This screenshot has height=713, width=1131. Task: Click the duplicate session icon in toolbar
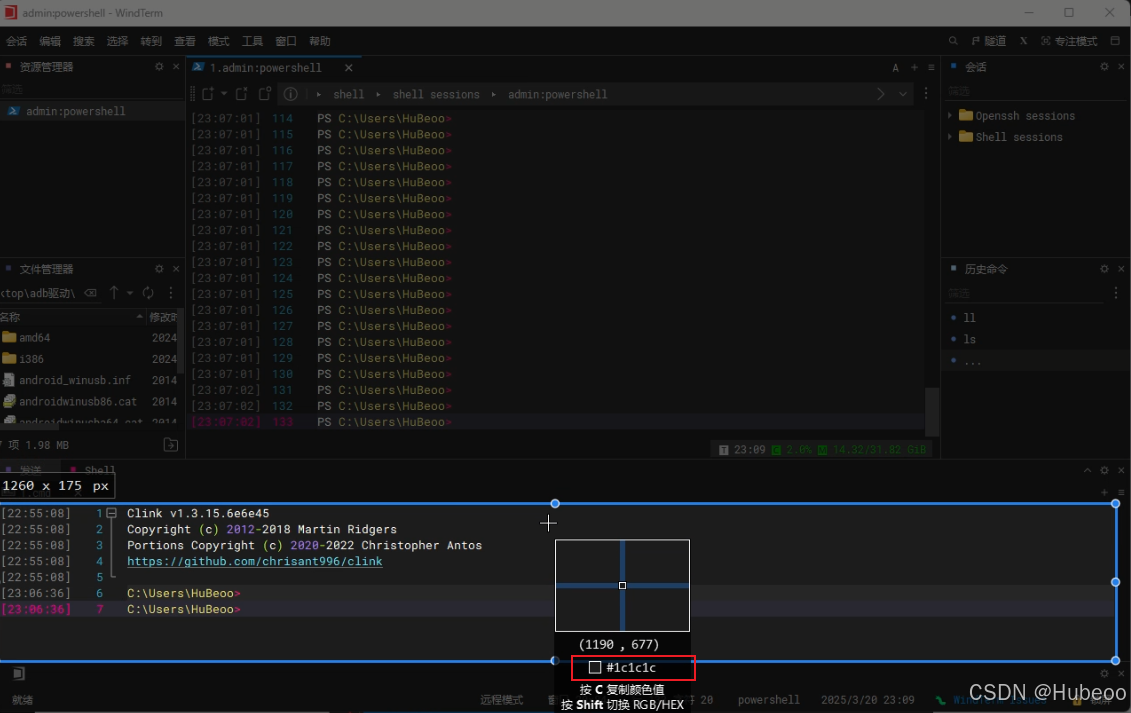[265, 94]
